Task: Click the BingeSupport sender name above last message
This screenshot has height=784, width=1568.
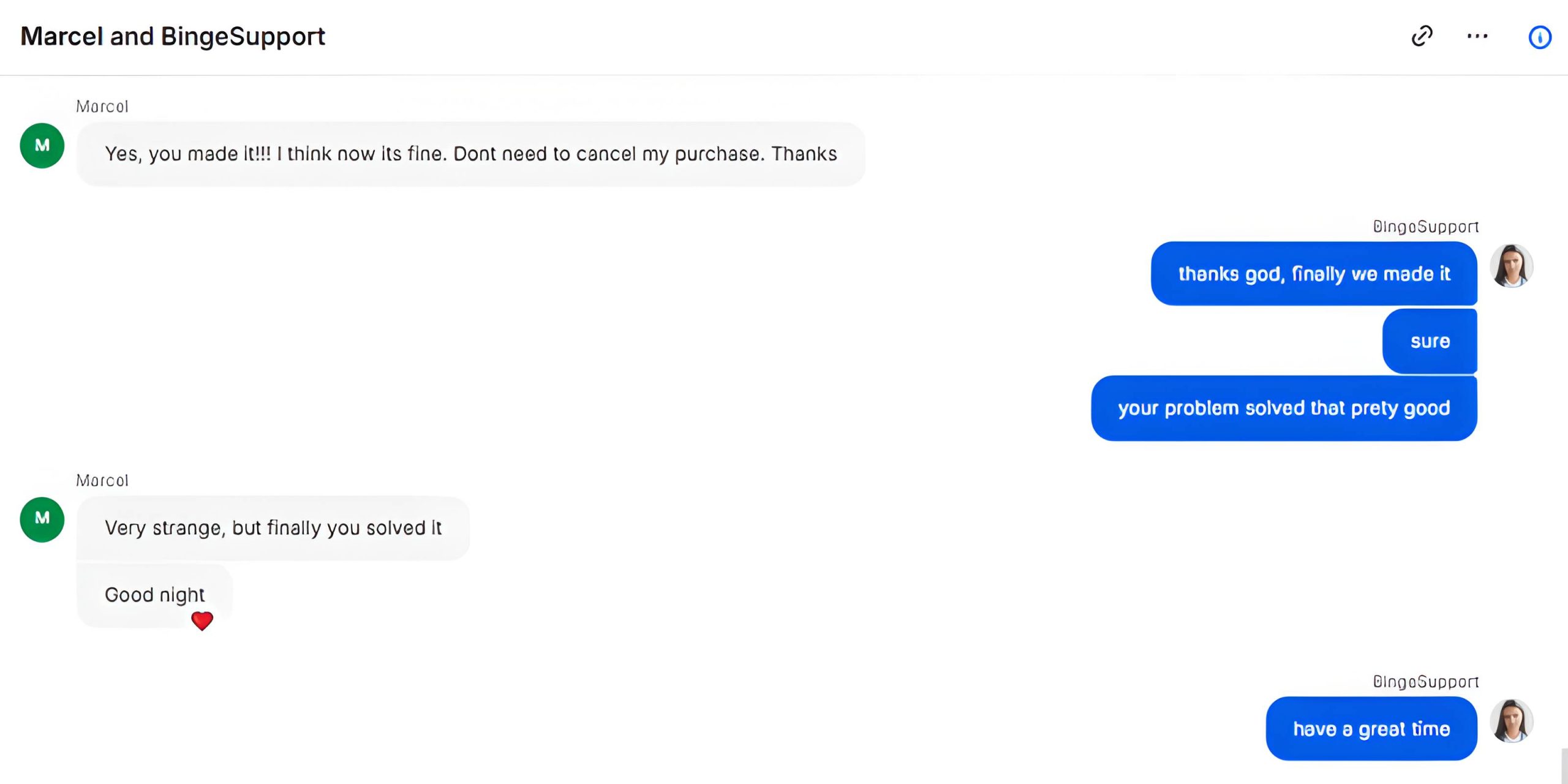Action: [x=1425, y=682]
